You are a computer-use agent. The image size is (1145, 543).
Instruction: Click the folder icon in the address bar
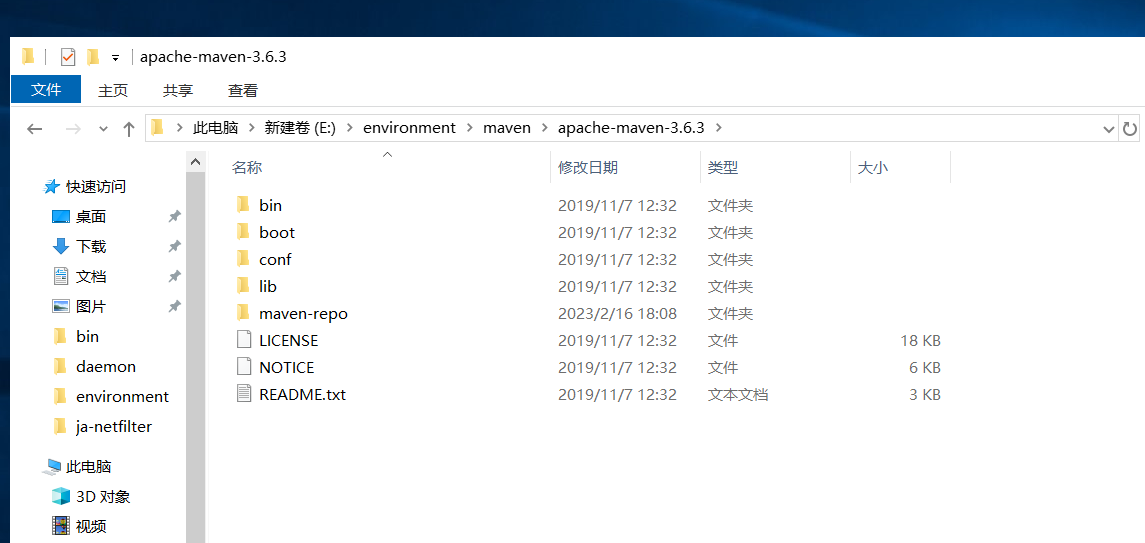pos(157,128)
